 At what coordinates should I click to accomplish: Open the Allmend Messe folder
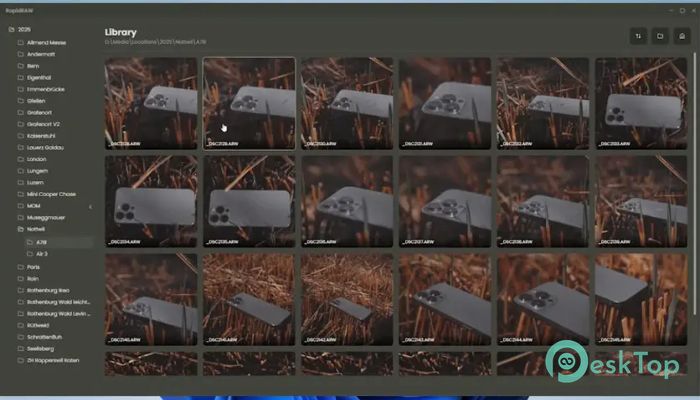point(46,43)
